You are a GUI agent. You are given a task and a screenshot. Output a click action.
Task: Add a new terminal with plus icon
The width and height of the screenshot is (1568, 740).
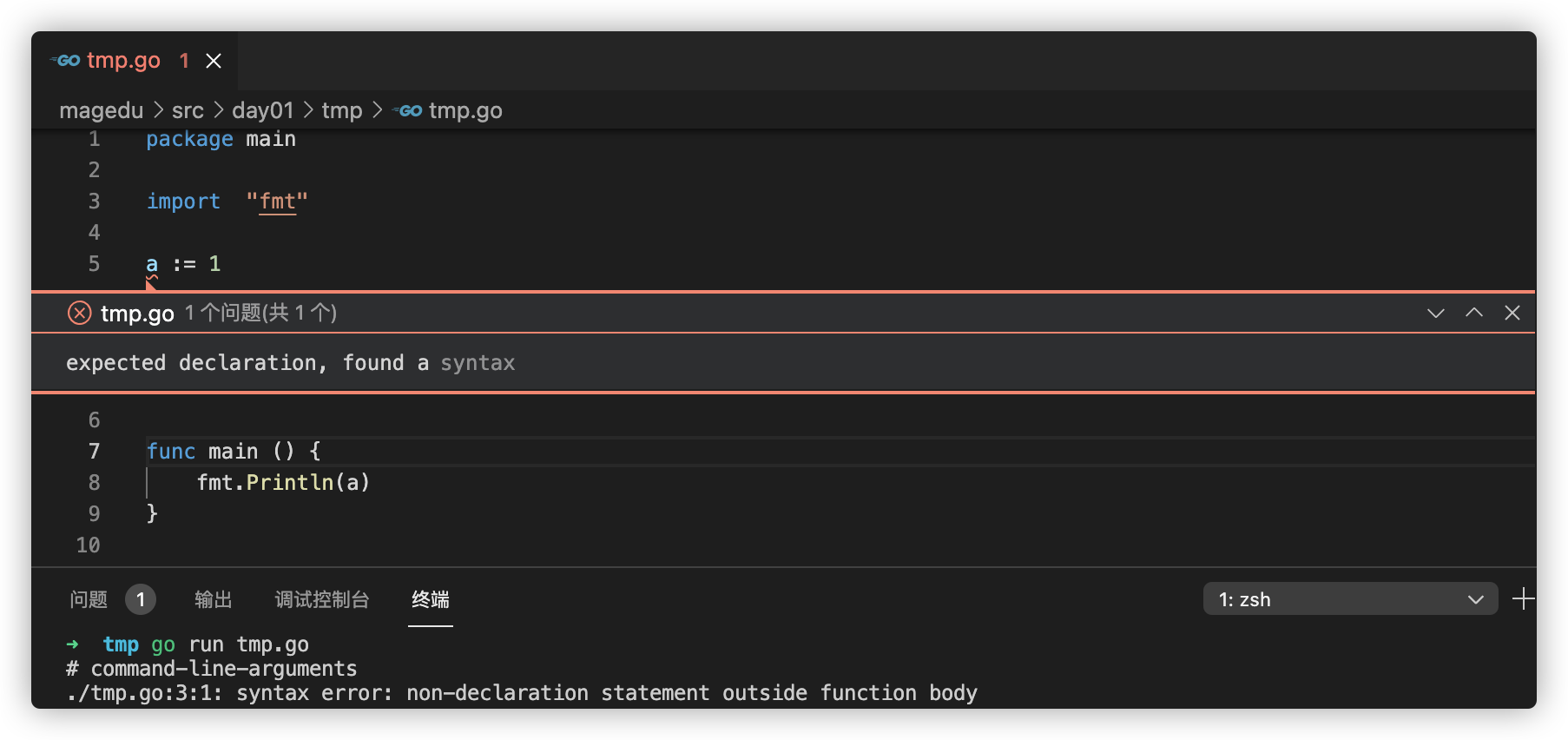(1523, 598)
